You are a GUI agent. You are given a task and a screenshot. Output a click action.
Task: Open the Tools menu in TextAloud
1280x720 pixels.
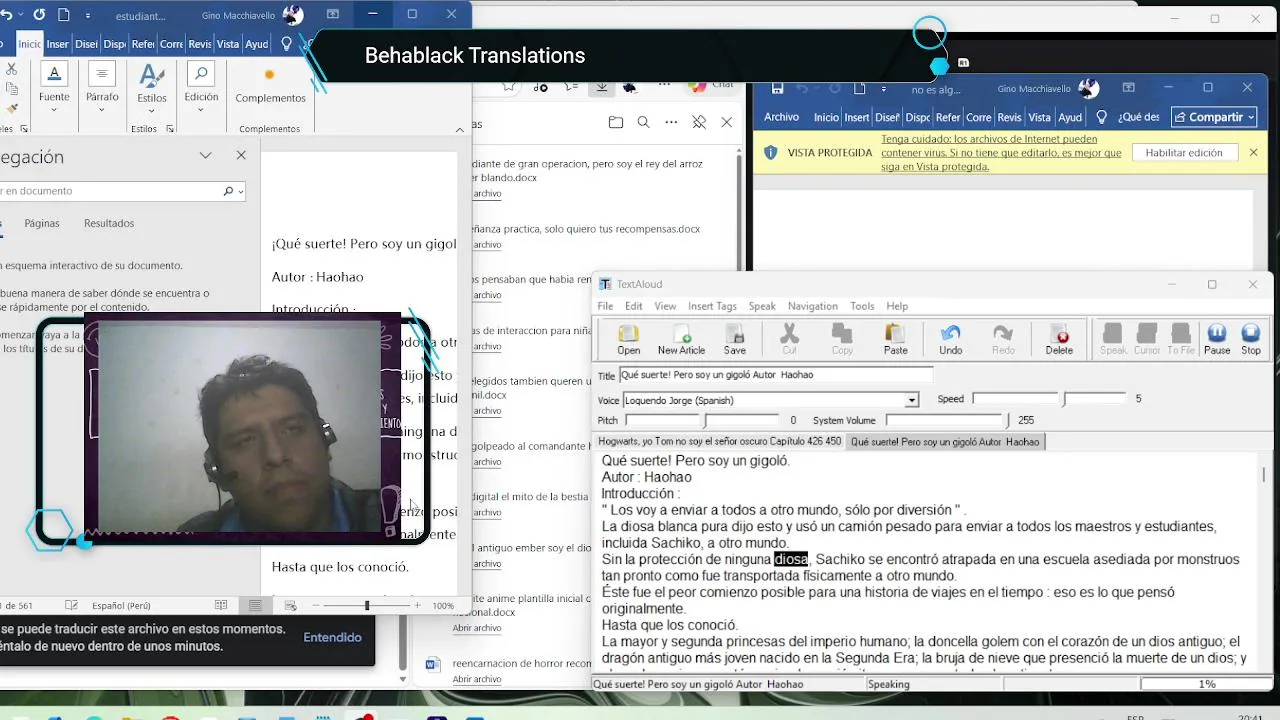862,306
